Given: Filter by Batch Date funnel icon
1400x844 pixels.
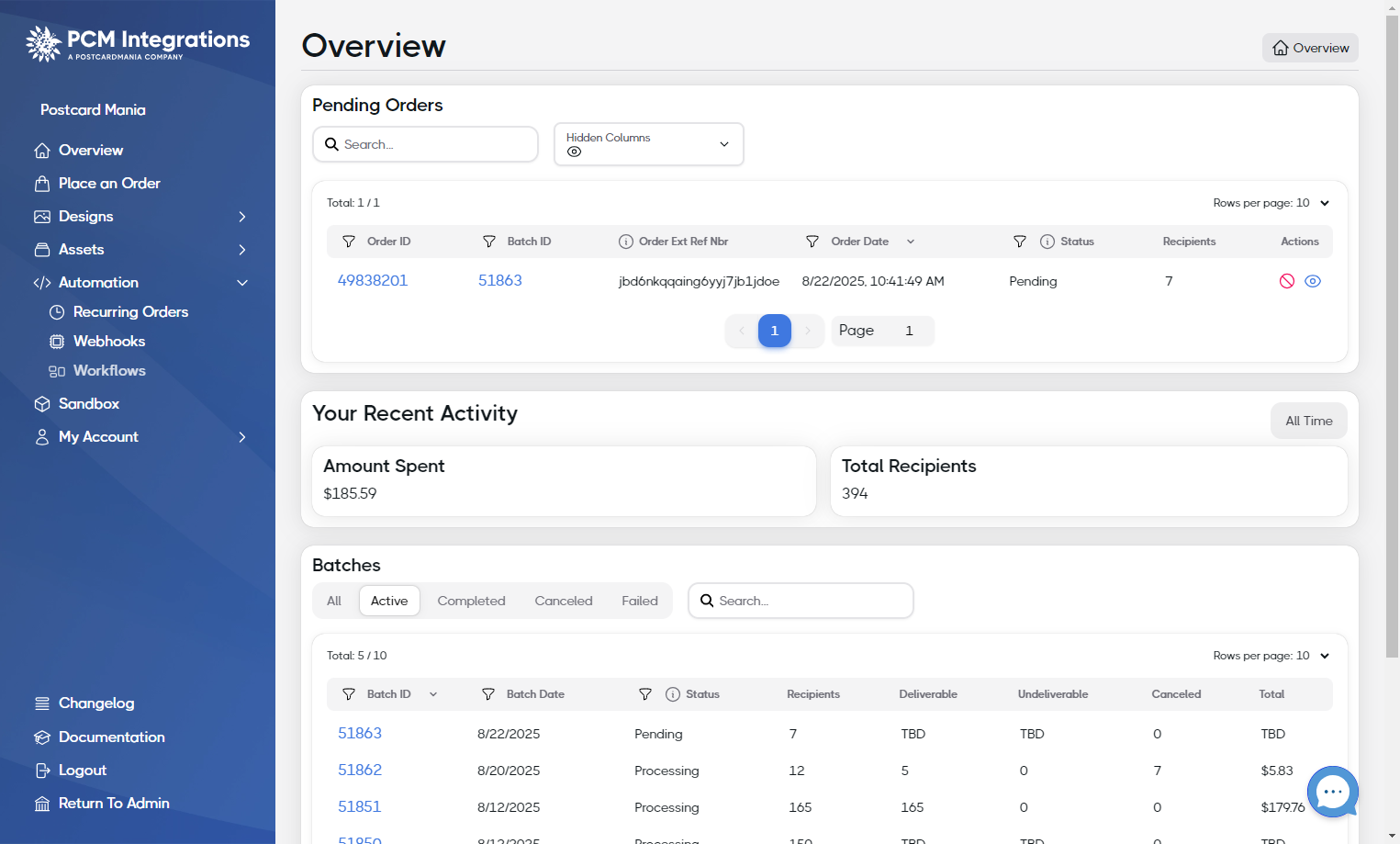Looking at the screenshot, I should point(488,694).
